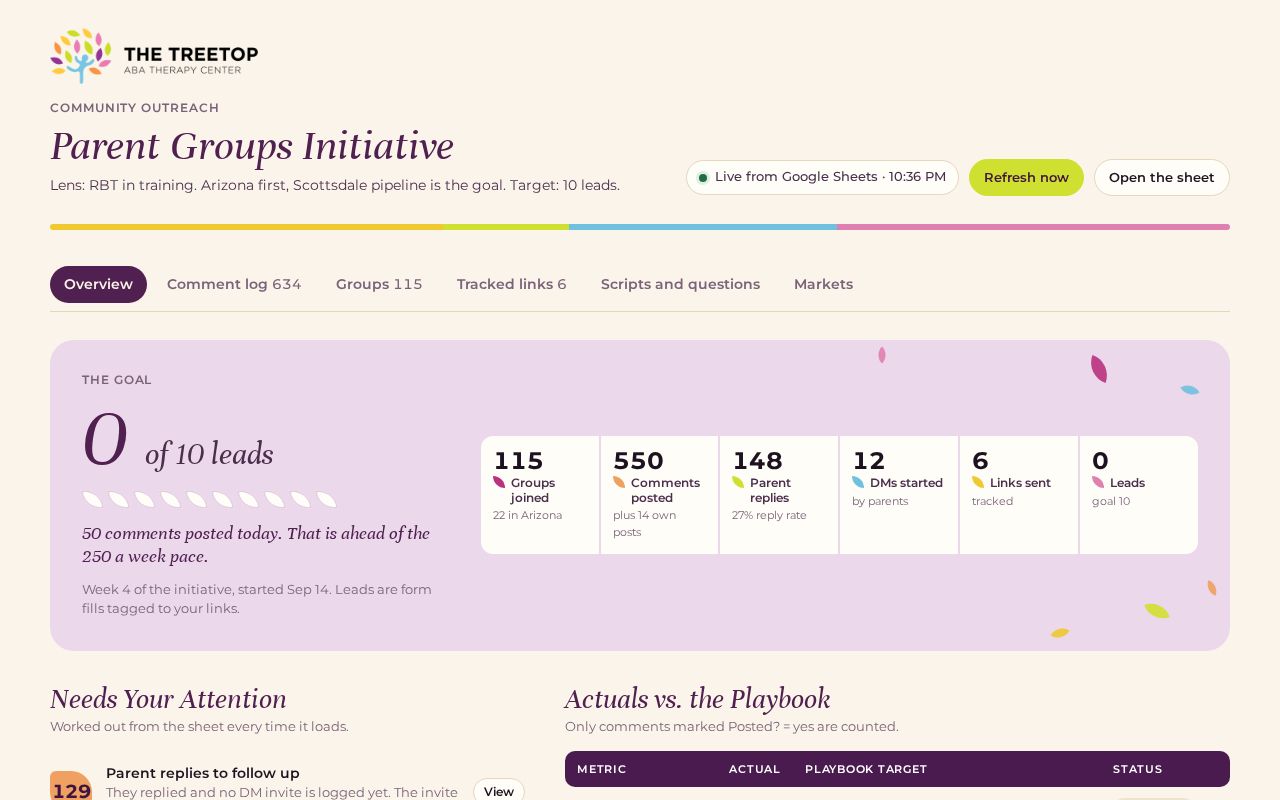Click the Parent replies leaf icon
This screenshot has width=1280, height=800.
pyautogui.click(x=738, y=482)
